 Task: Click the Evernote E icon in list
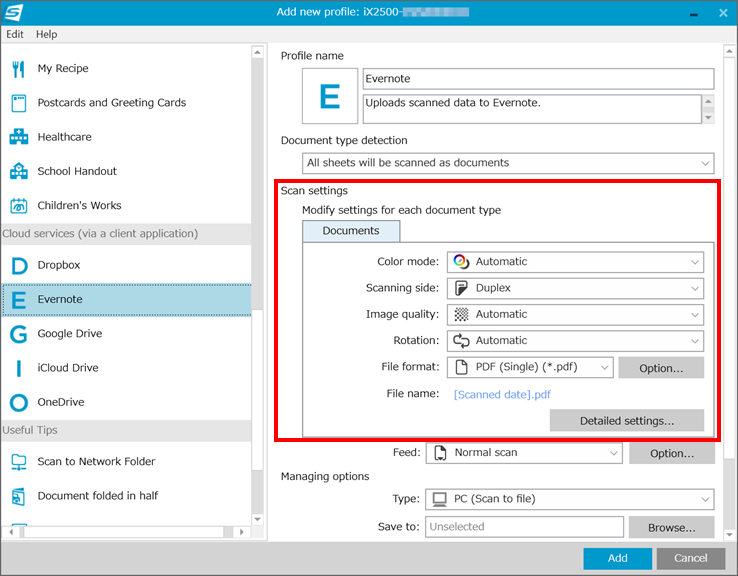click(x=18, y=300)
